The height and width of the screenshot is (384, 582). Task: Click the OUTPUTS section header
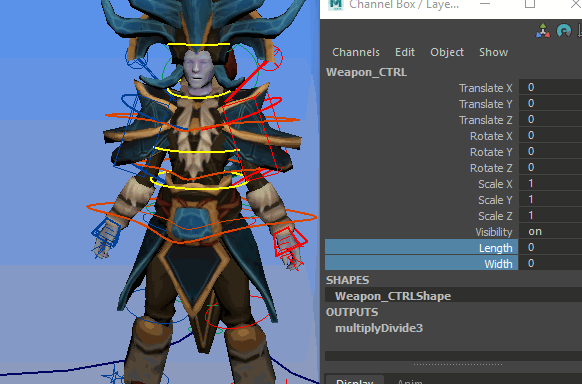[352, 312]
